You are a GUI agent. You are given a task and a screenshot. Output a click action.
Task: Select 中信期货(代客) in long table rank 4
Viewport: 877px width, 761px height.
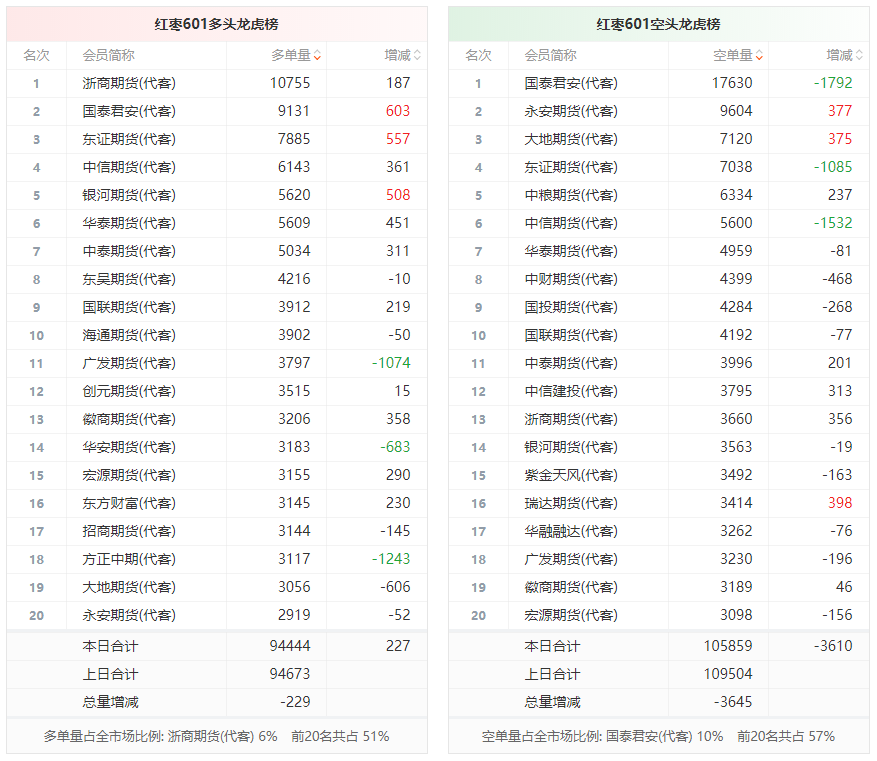(129, 167)
